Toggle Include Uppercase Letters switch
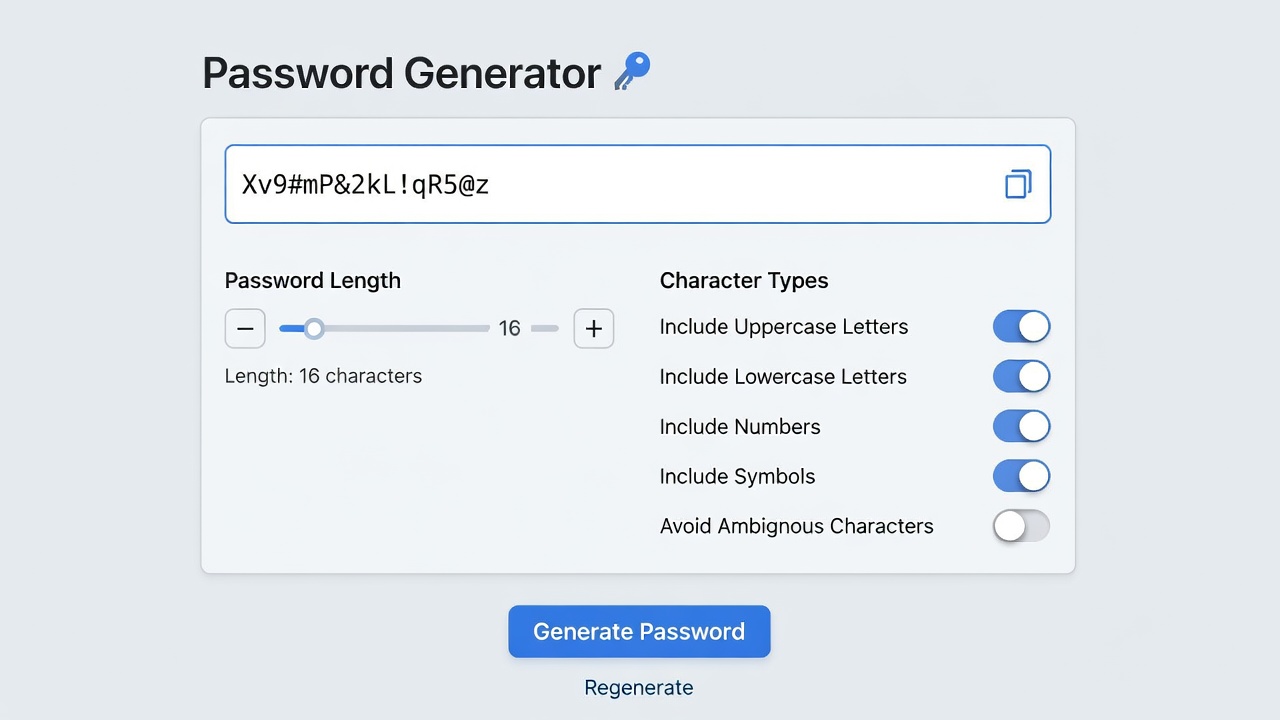Image resolution: width=1280 pixels, height=720 pixels. 1021,327
